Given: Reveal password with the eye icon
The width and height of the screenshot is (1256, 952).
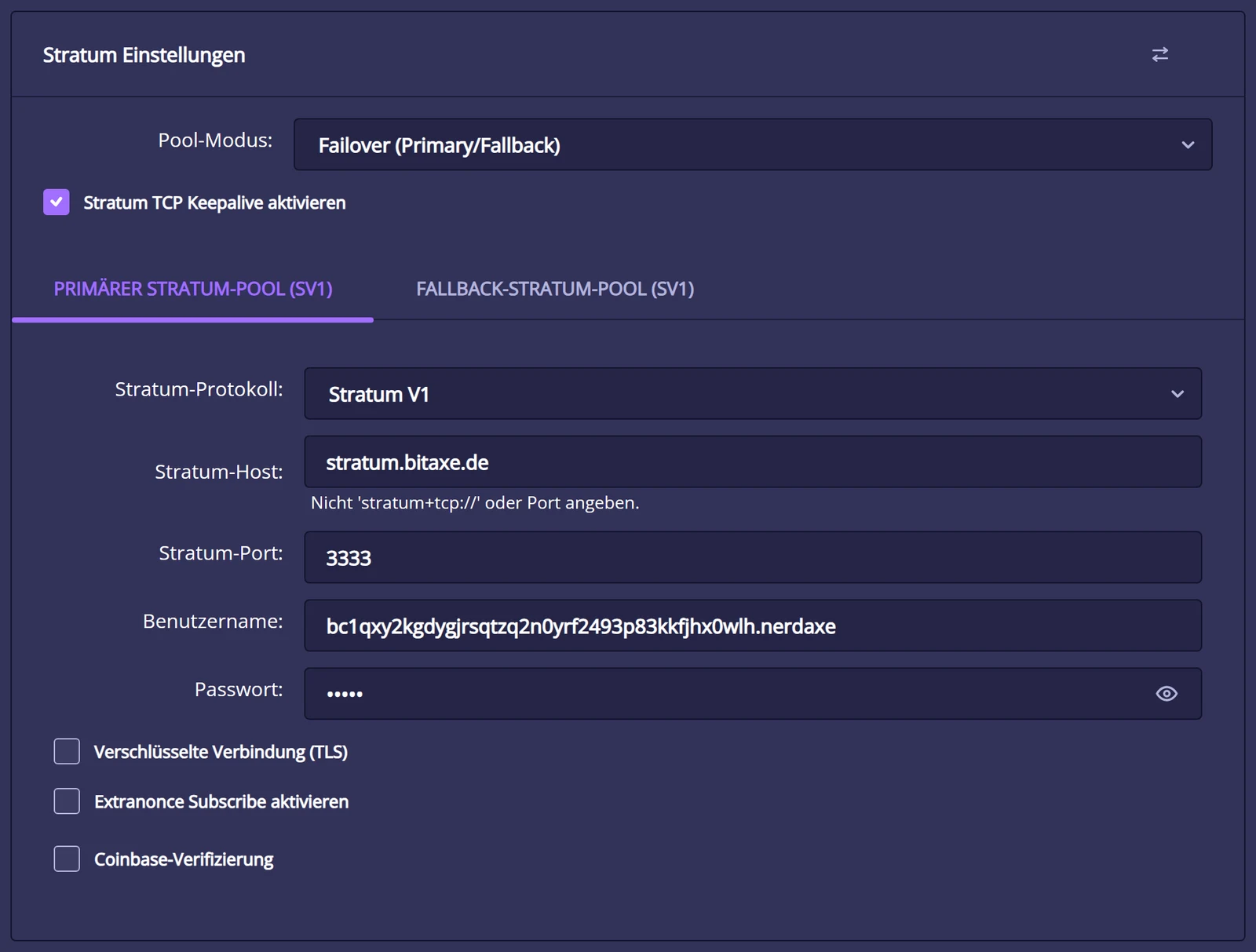Looking at the screenshot, I should click(1167, 694).
